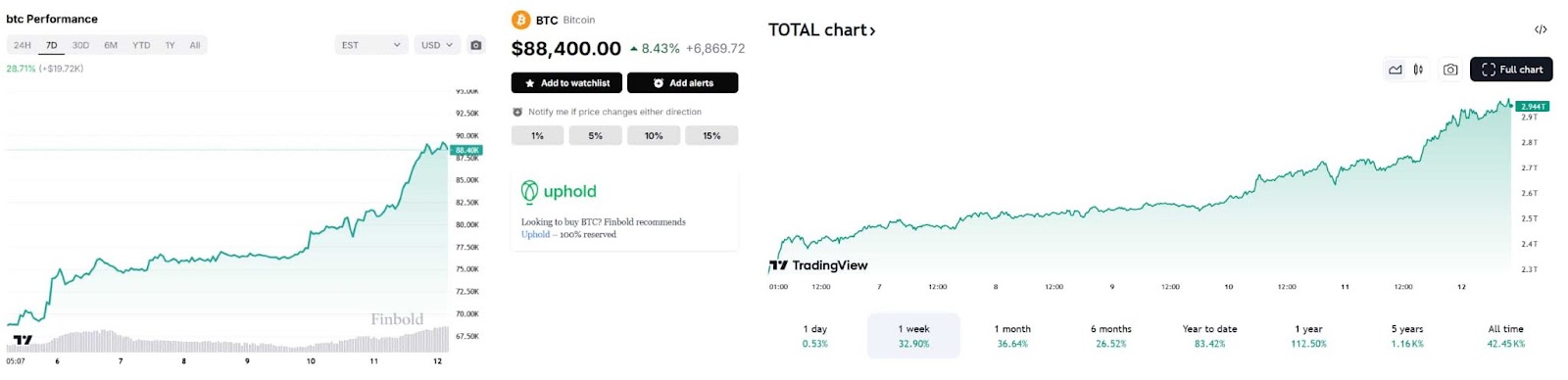Toggle the 5% price alert option

tap(595, 136)
